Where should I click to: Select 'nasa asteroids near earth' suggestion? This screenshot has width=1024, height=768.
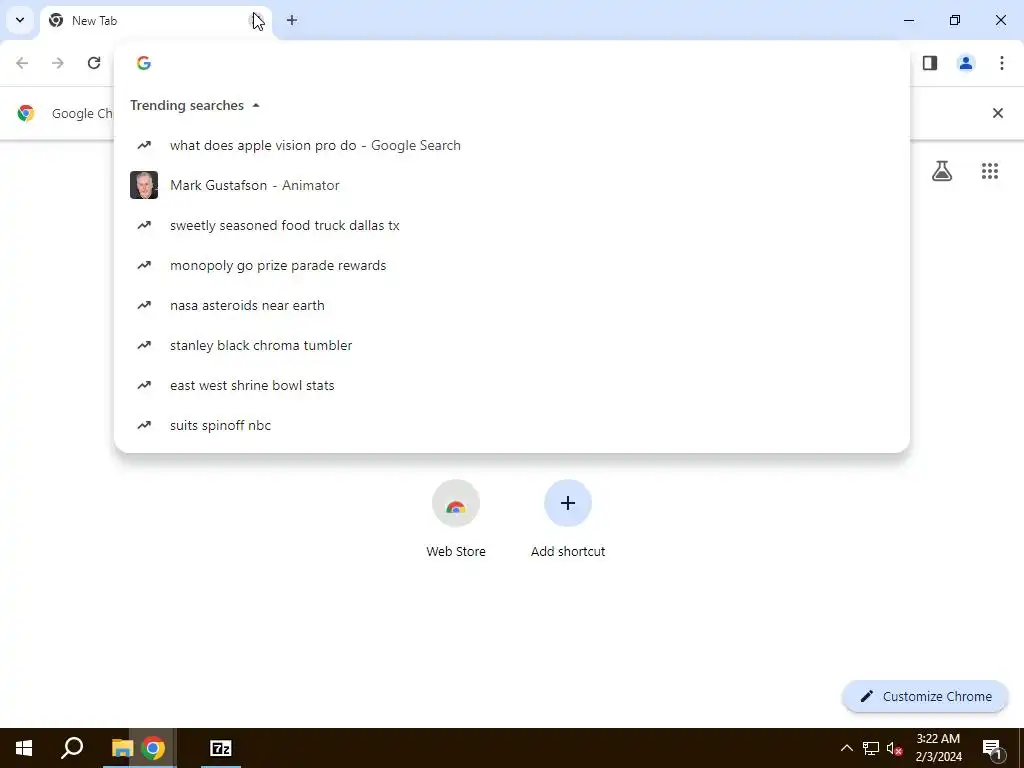coord(511,305)
